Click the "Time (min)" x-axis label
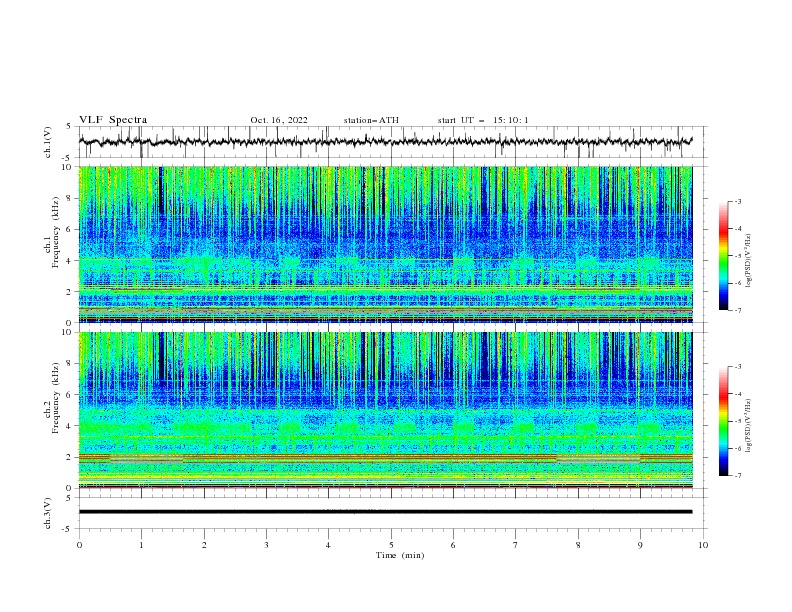This screenshot has height=612, width=792. (400, 555)
